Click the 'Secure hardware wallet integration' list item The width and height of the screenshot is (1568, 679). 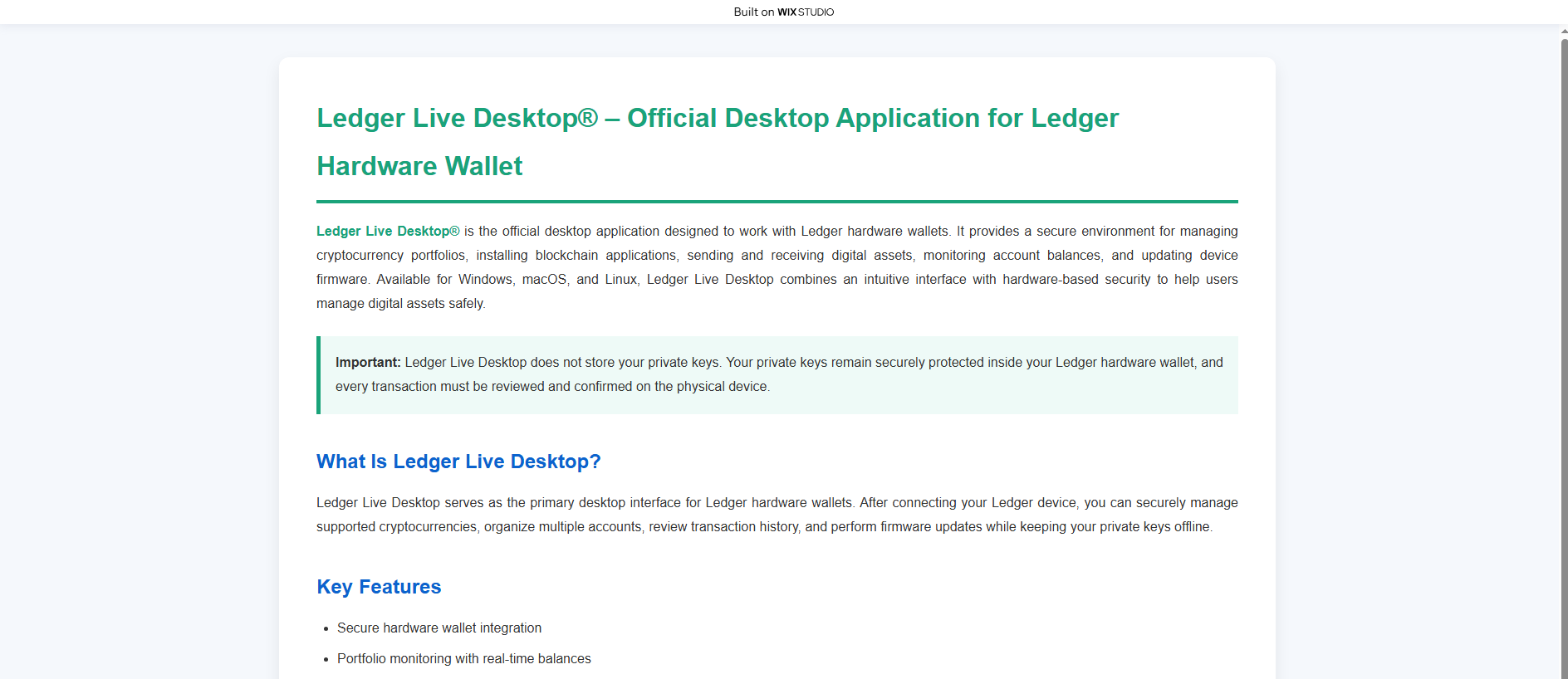click(x=439, y=628)
